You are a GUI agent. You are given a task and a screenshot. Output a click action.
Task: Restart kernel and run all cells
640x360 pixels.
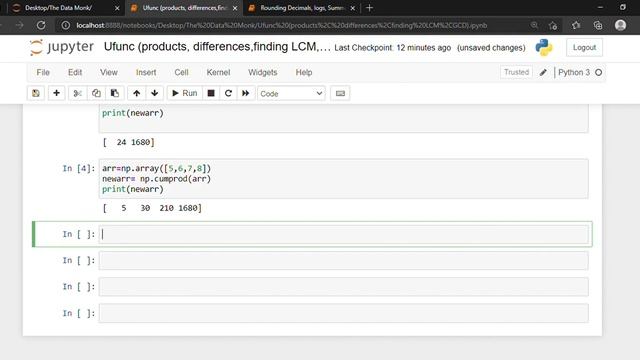point(246,93)
